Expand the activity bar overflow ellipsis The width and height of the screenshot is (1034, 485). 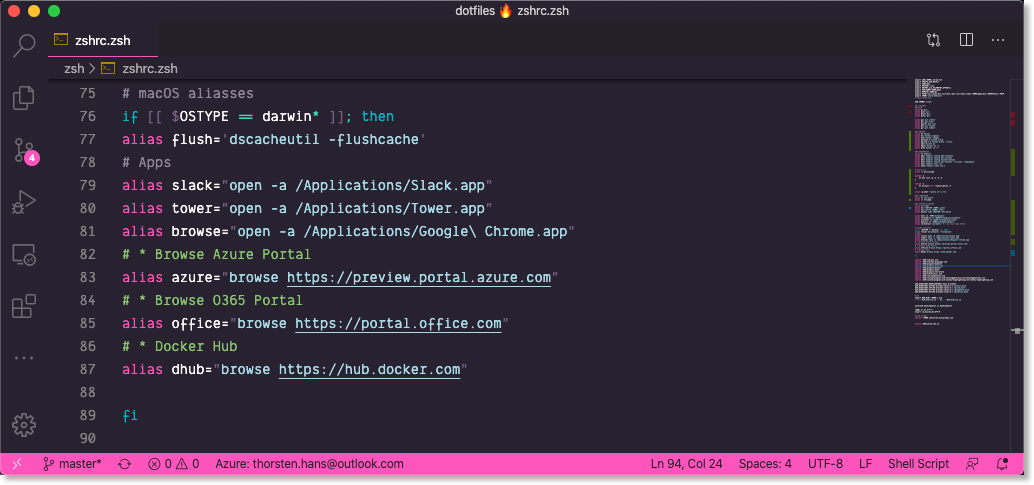point(24,358)
